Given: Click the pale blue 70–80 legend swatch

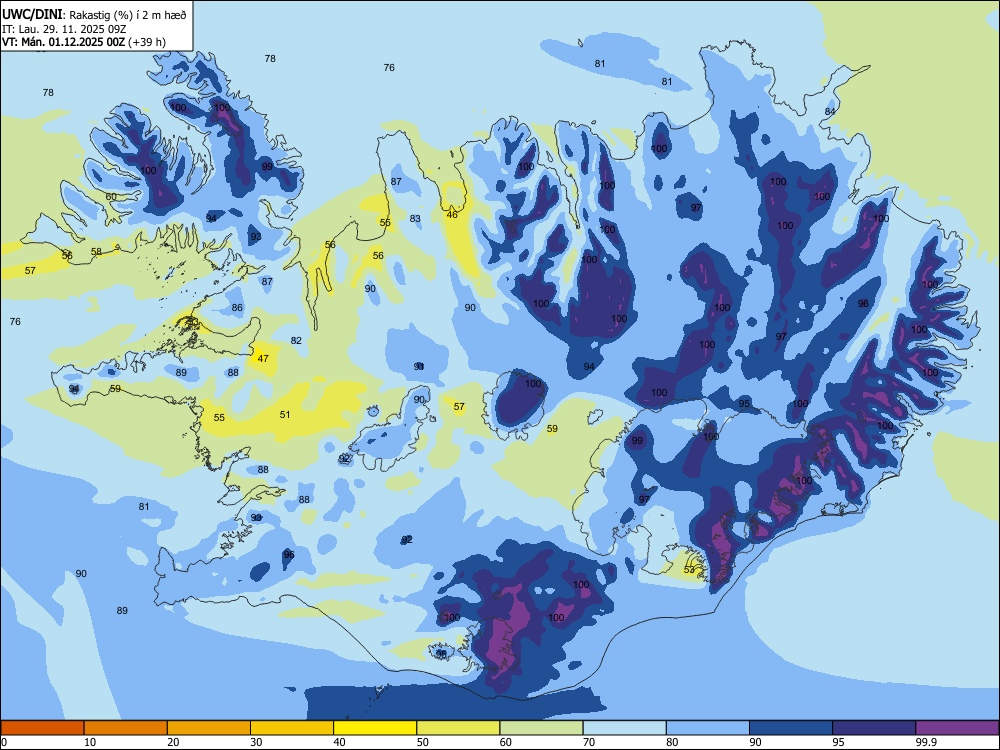Looking at the screenshot, I should click(x=624, y=728).
